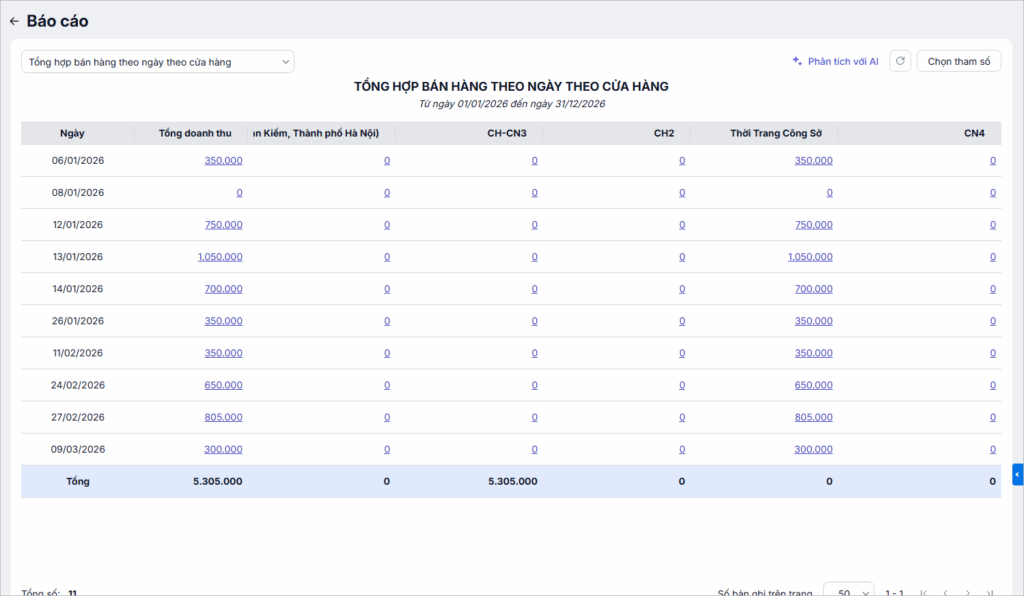Click the CN4 value for 09/03/2026

993,449
